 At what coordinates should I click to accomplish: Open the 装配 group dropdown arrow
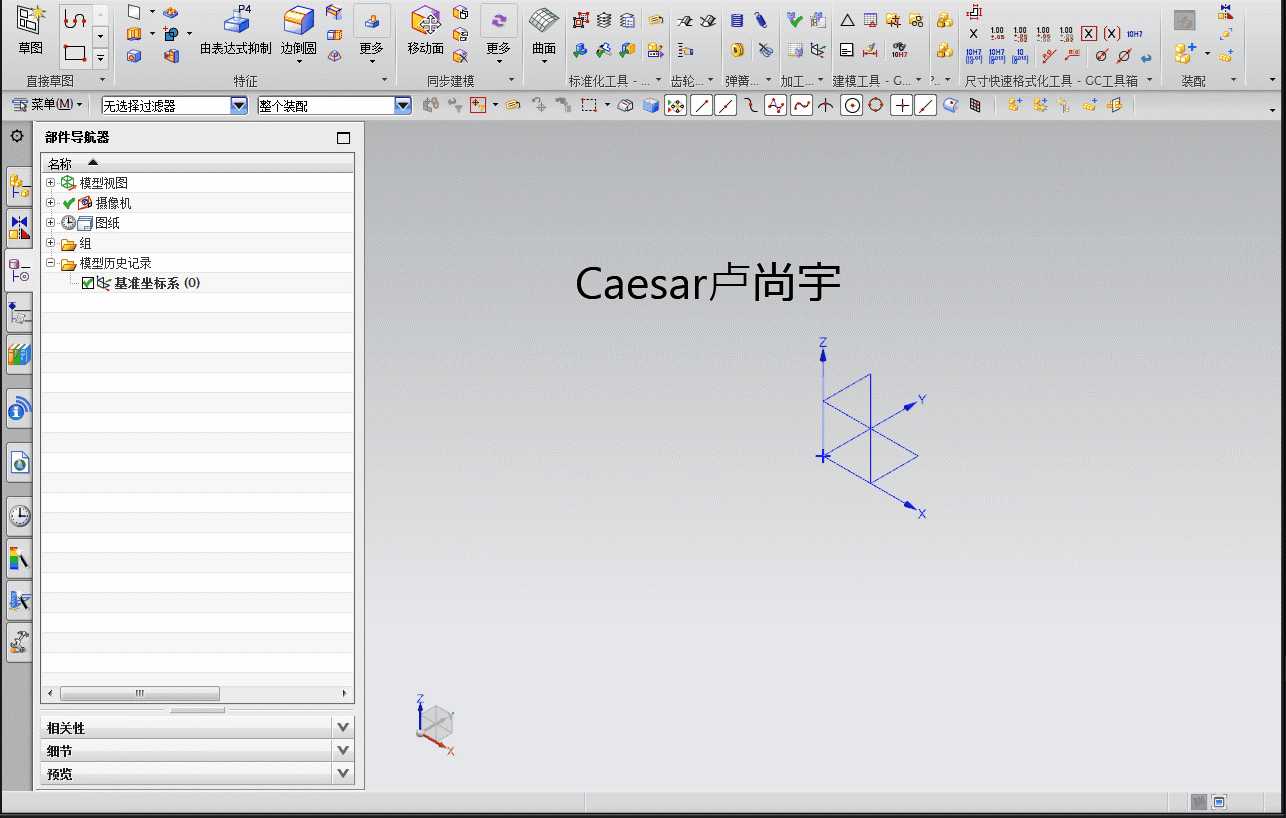click(1233, 80)
